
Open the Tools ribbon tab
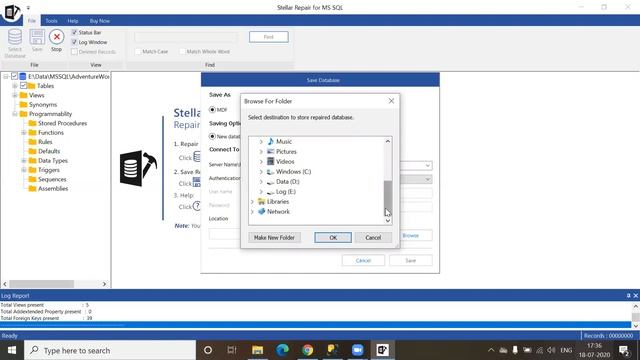click(51, 20)
